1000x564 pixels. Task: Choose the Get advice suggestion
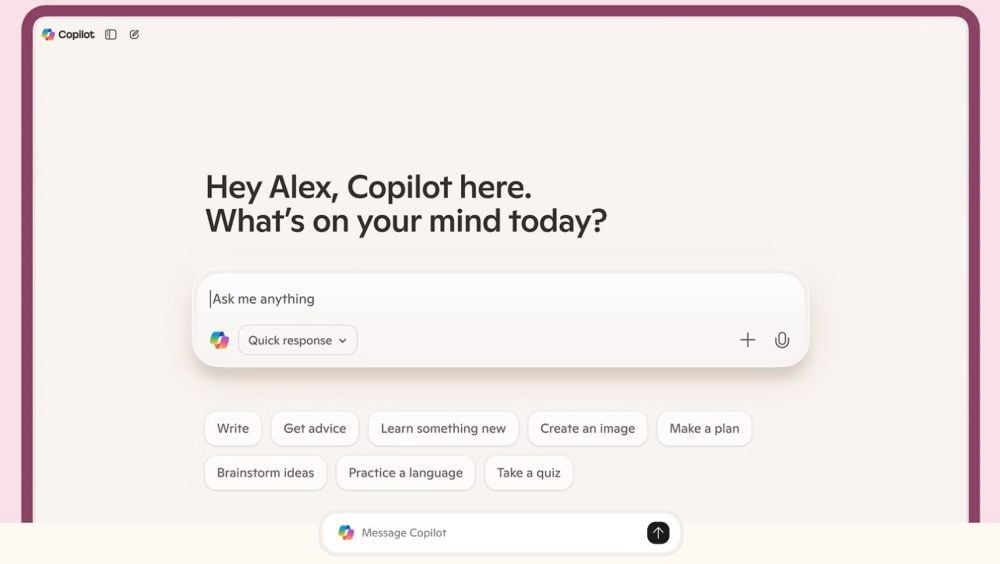click(315, 429)
